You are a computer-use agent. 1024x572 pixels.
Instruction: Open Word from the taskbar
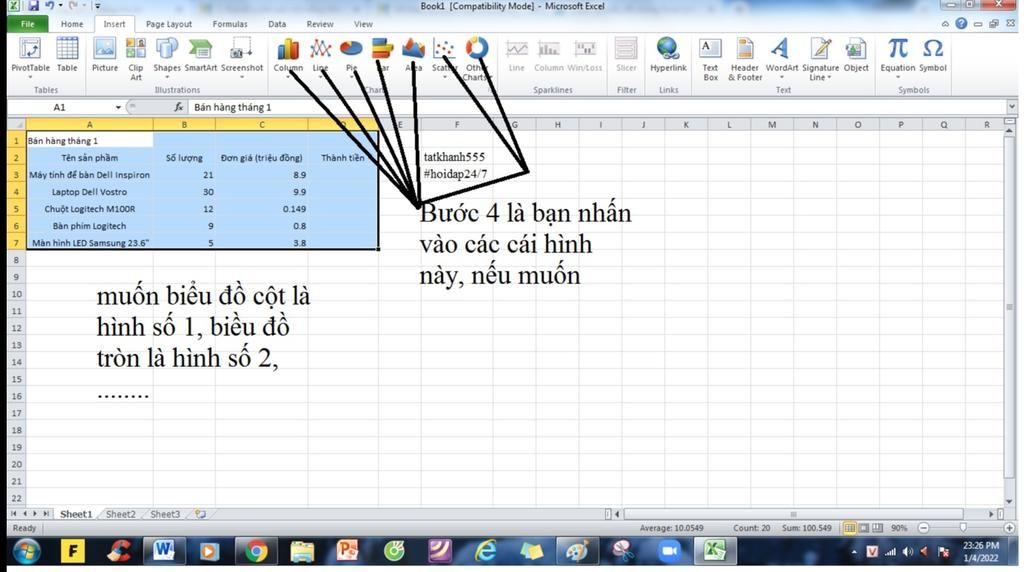(163, 552)
